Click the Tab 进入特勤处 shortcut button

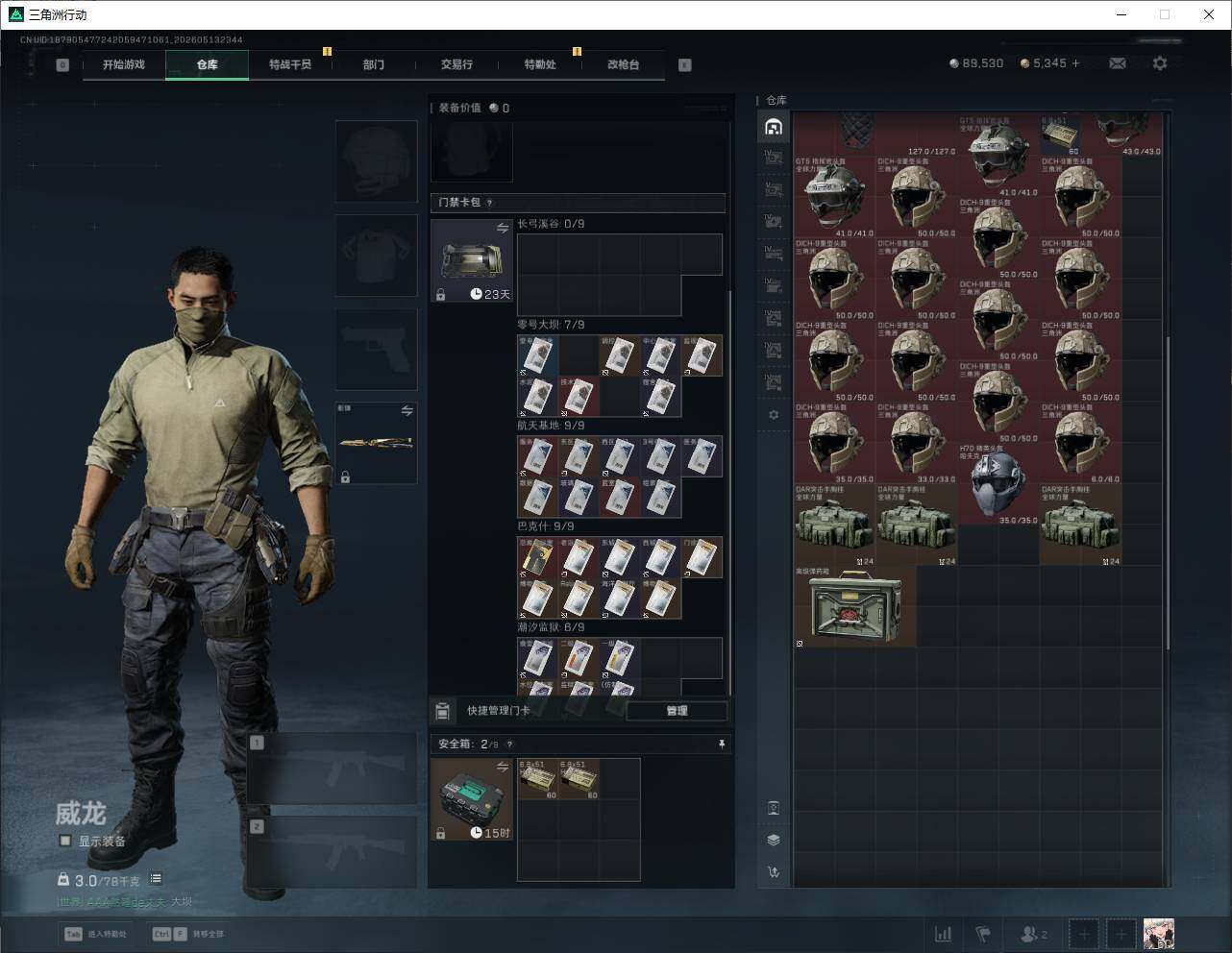[95, 934]
